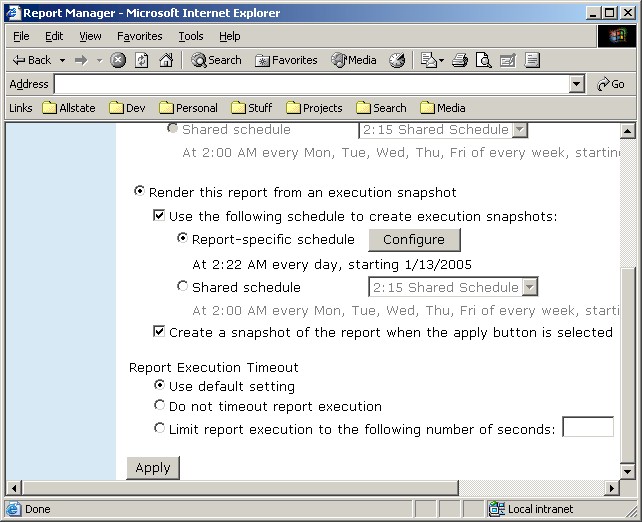The image size is (642, 522).
Task: Click the Print Preview toolbar icon
Action: 484,60
